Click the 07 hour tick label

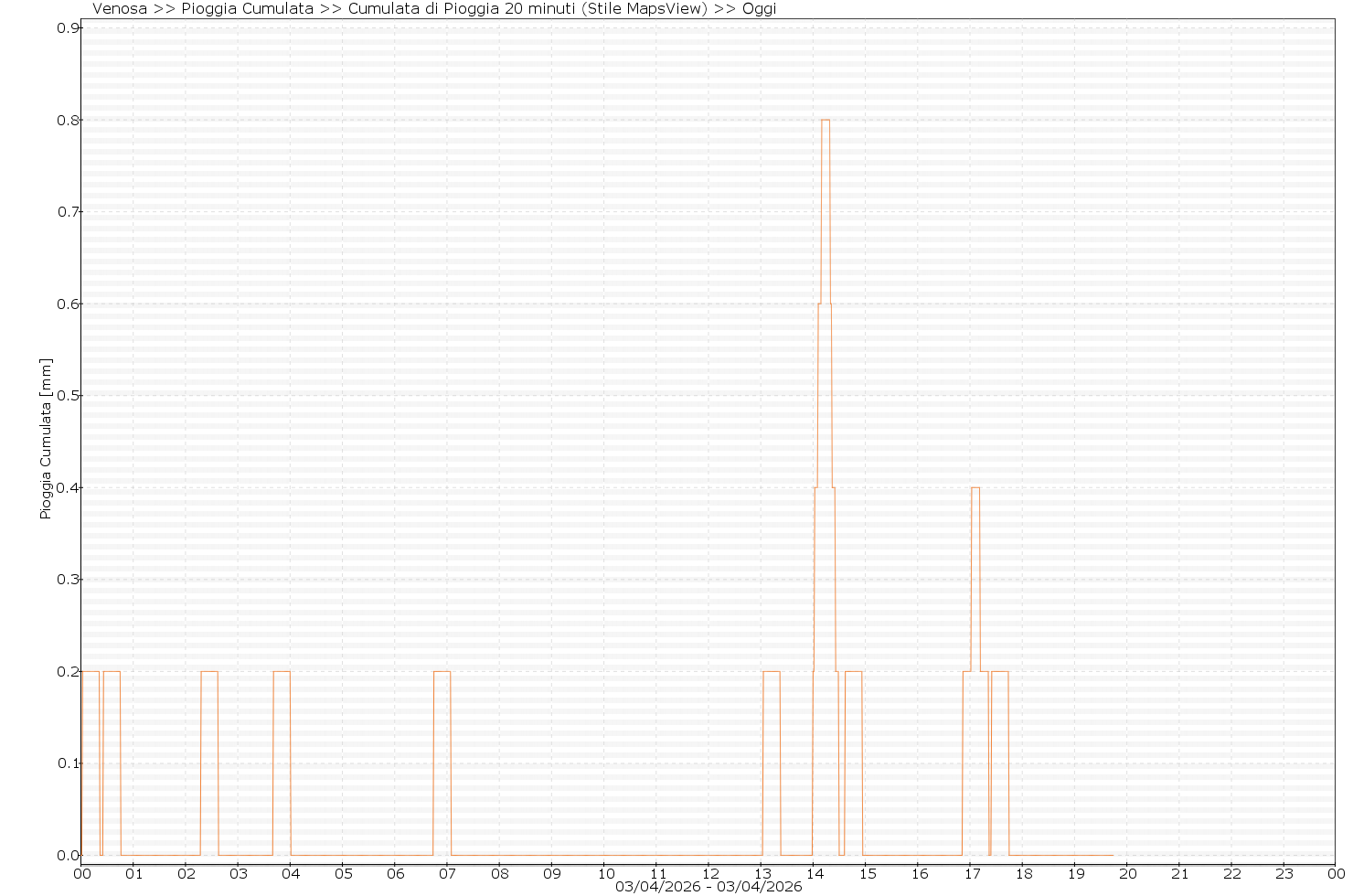[x=447, y=873]
